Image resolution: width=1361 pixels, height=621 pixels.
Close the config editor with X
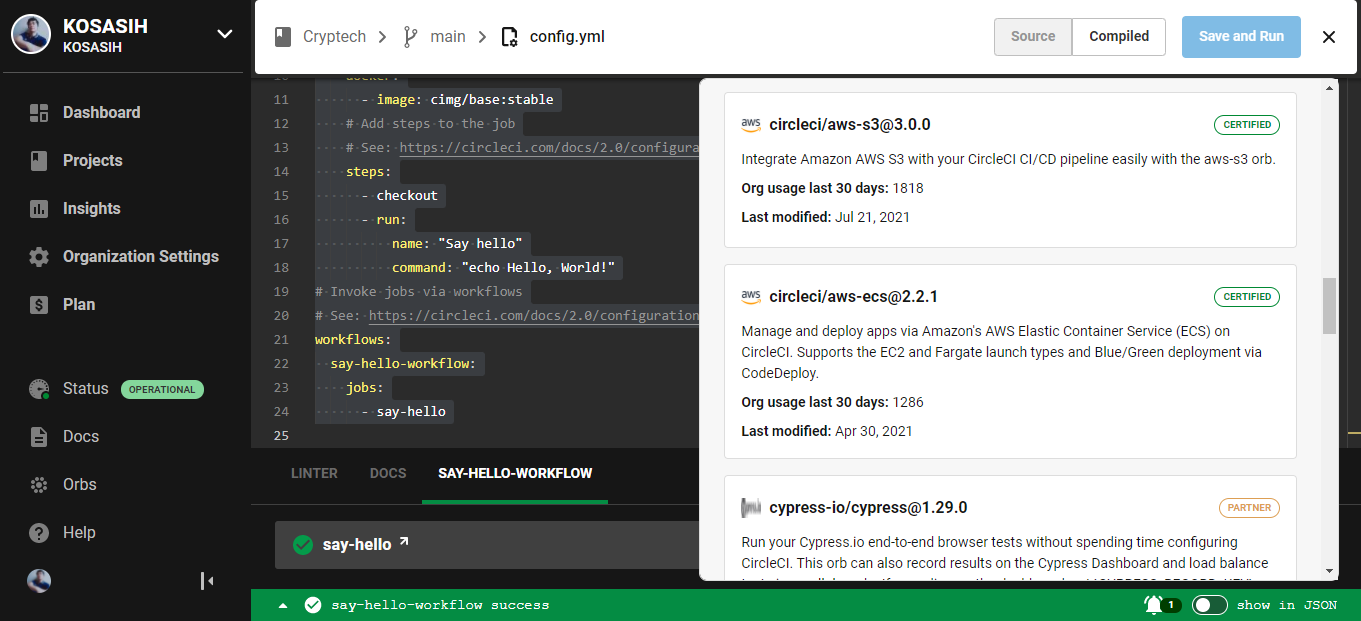tap(1329, 37)
